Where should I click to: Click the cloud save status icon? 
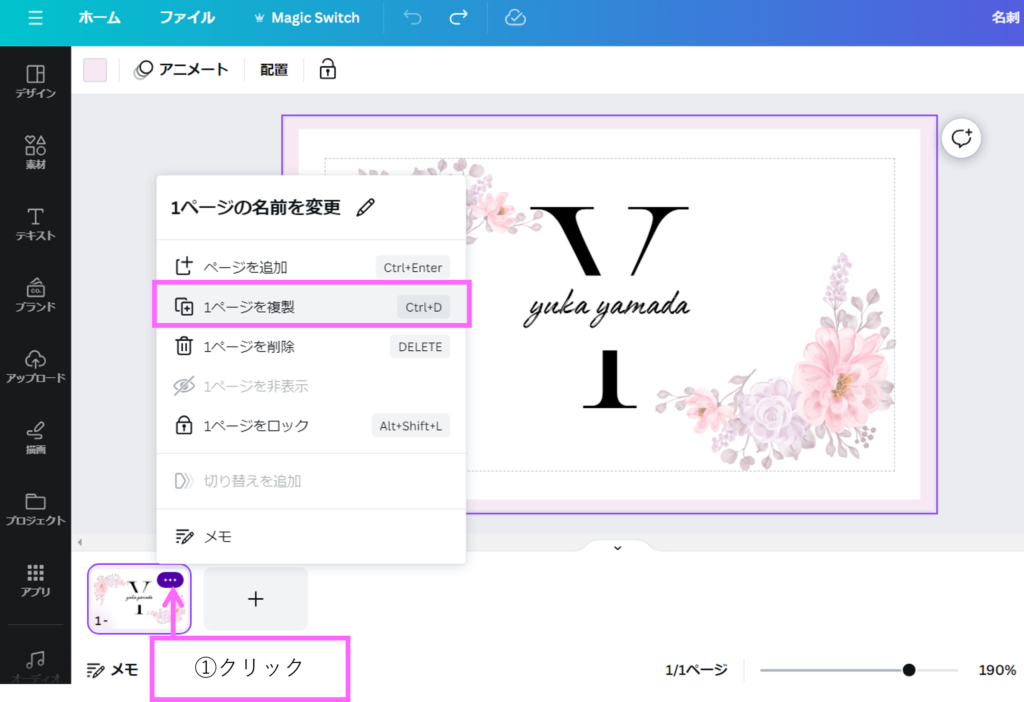click(x=515, y=18)
